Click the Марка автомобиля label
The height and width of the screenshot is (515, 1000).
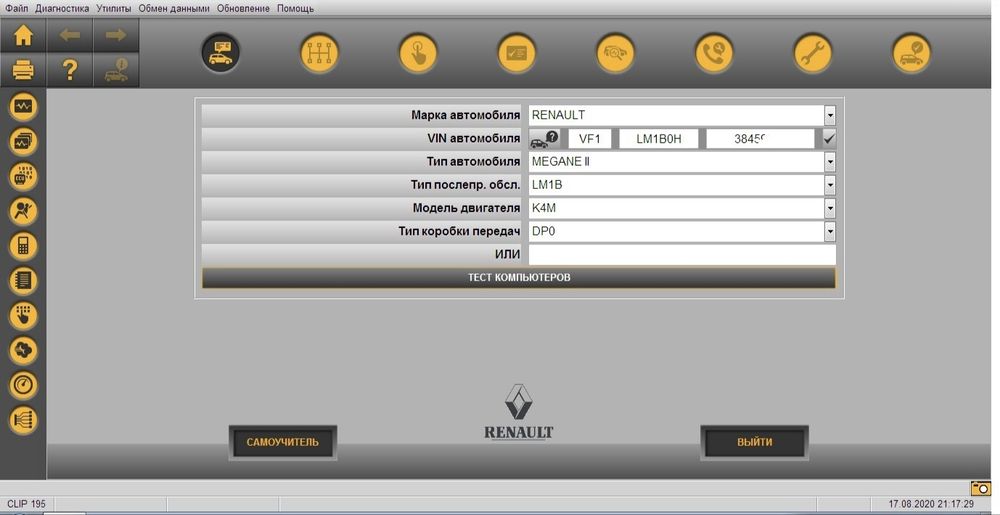pyautogui.click(x=466, y=115)
